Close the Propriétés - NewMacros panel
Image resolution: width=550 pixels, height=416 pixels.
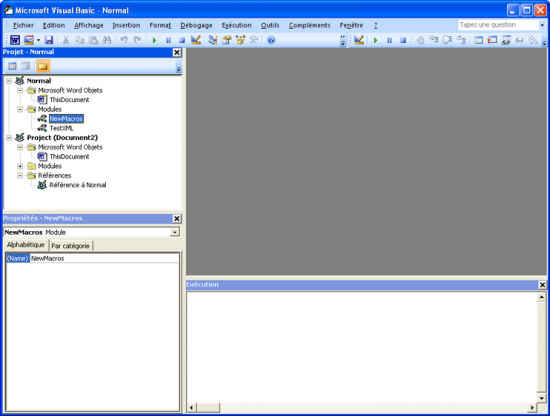point(177,219)
